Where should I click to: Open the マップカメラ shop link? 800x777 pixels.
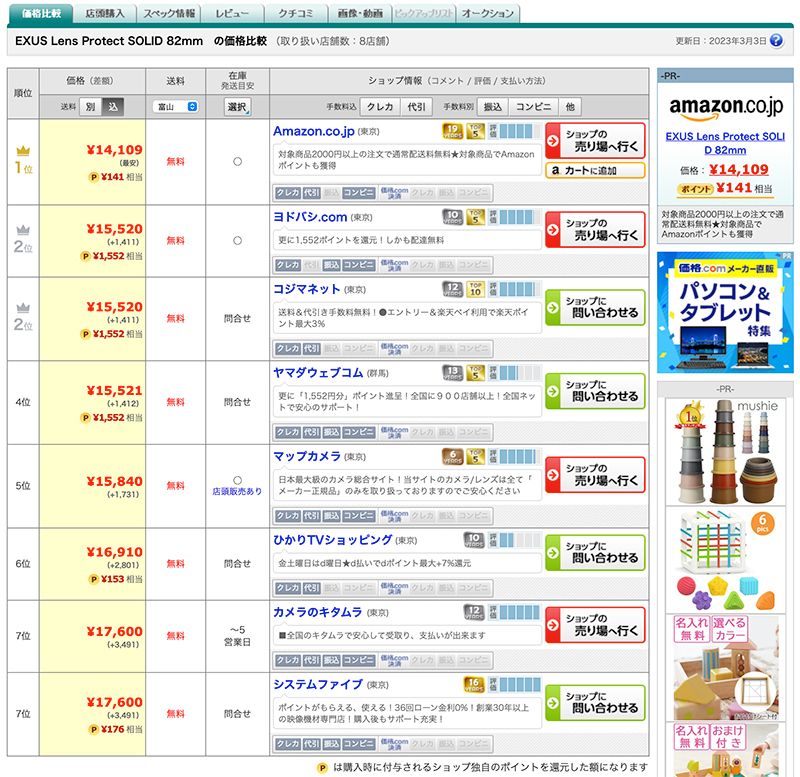(307, 457)
